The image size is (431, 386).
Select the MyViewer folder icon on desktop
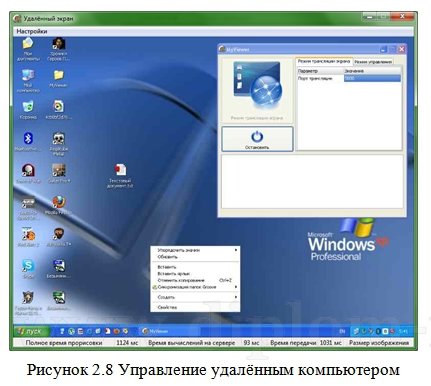(59, 78)
